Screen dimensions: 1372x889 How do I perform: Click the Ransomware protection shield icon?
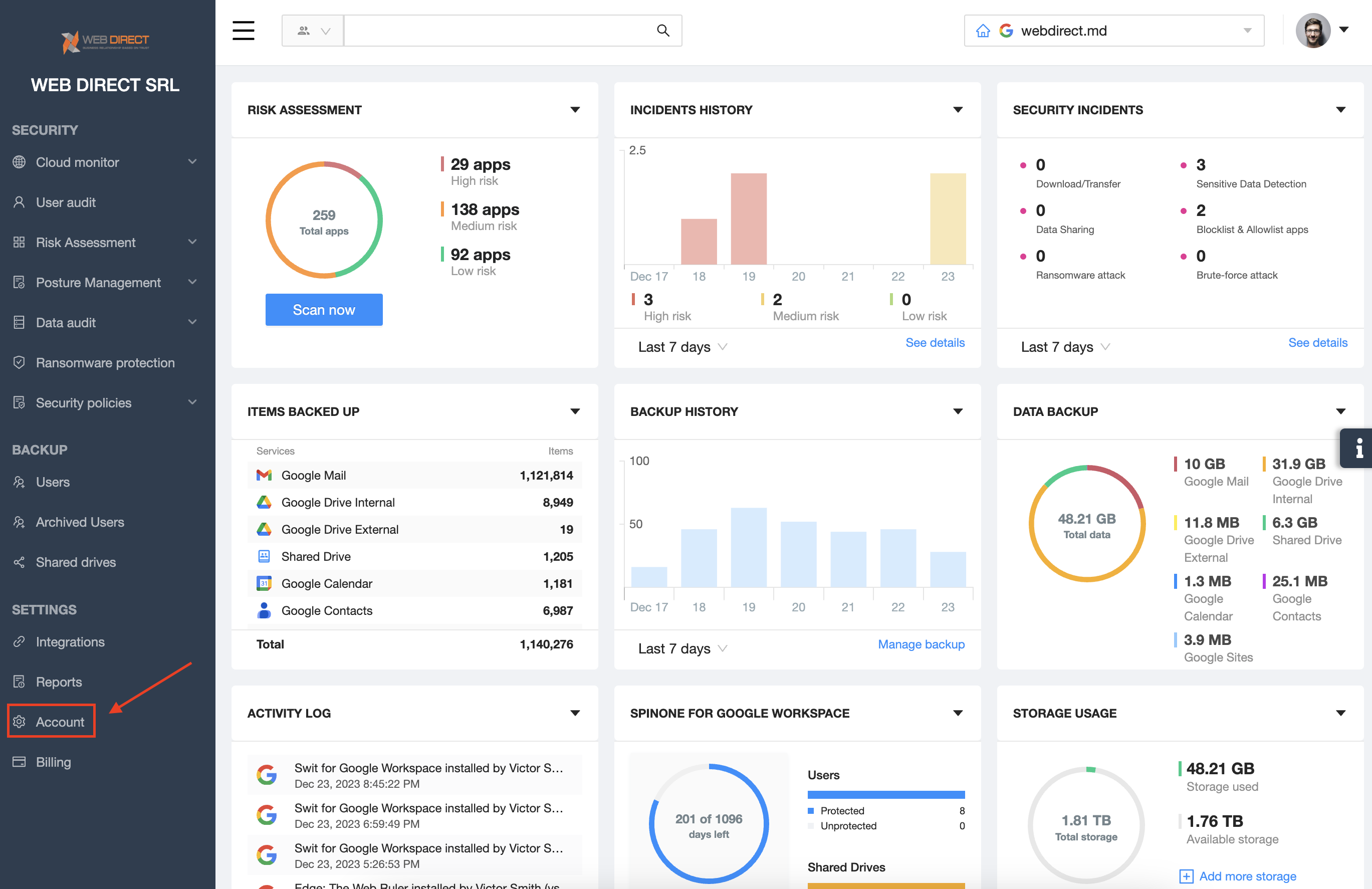pyautogui.click(x=19, y=363)
